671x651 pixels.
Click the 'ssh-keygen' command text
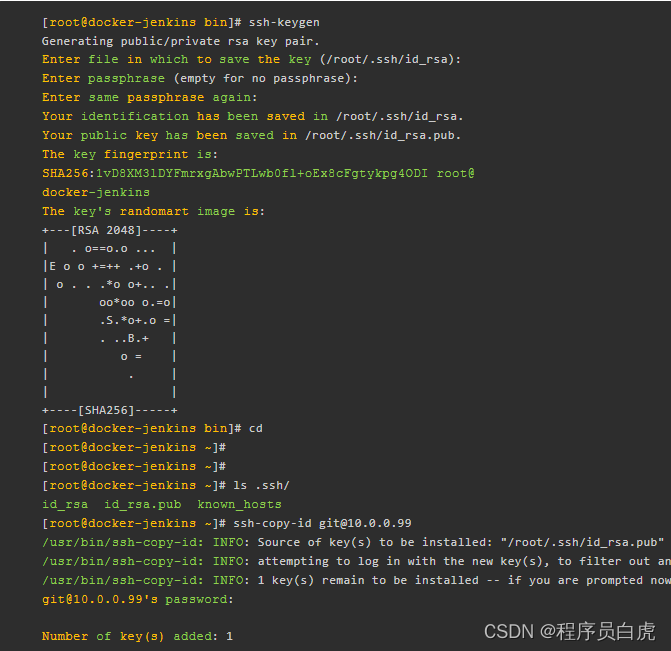[284, 22]
